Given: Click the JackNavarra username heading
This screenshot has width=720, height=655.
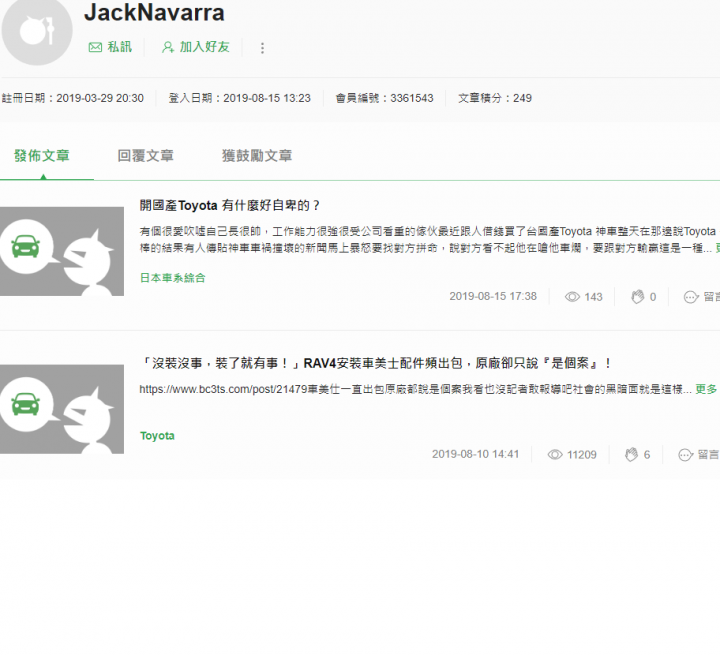Looking at the screenshot, I should (154, 12).
